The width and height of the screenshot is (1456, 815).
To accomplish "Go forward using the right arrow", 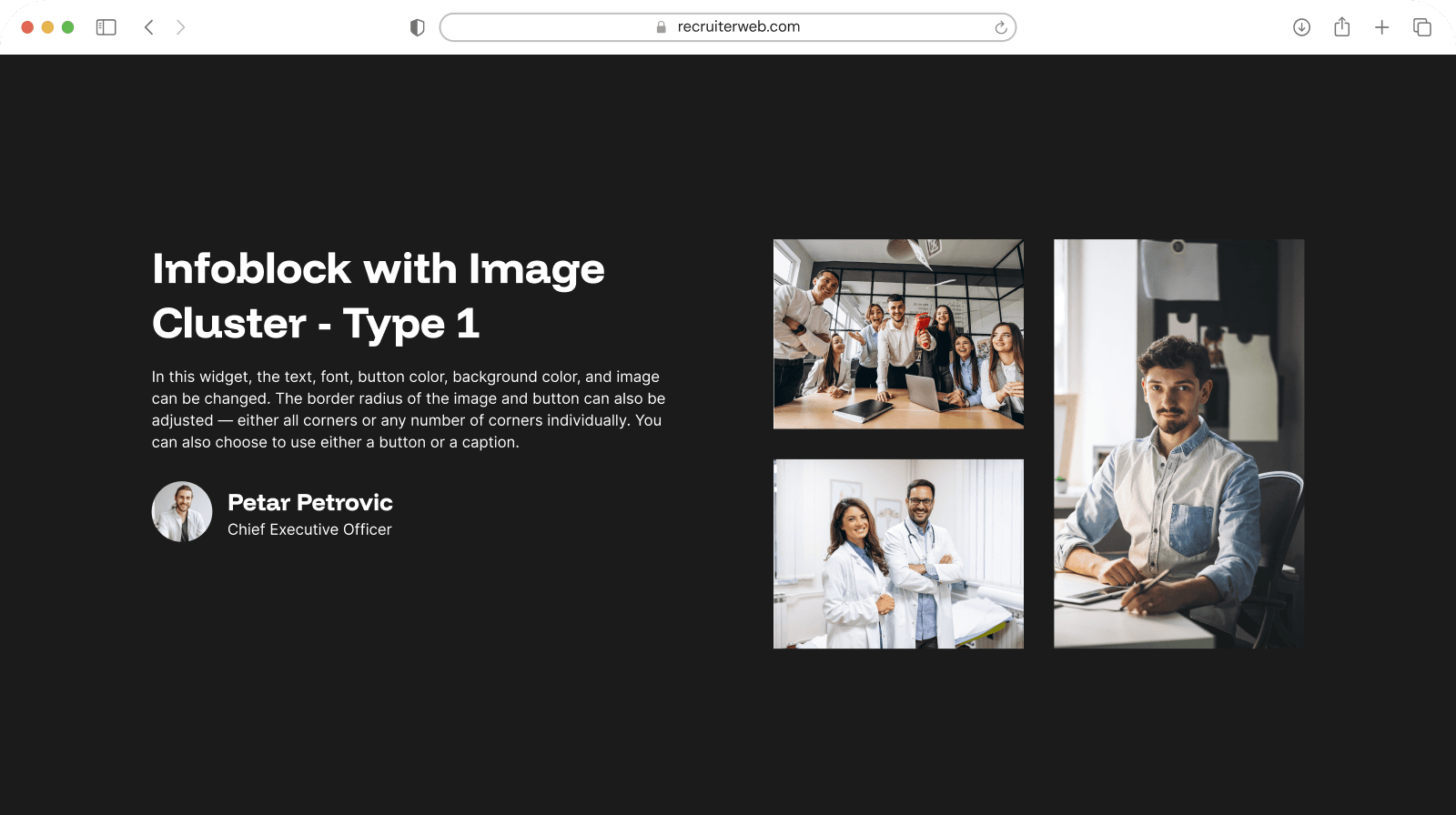I will 180,27.
